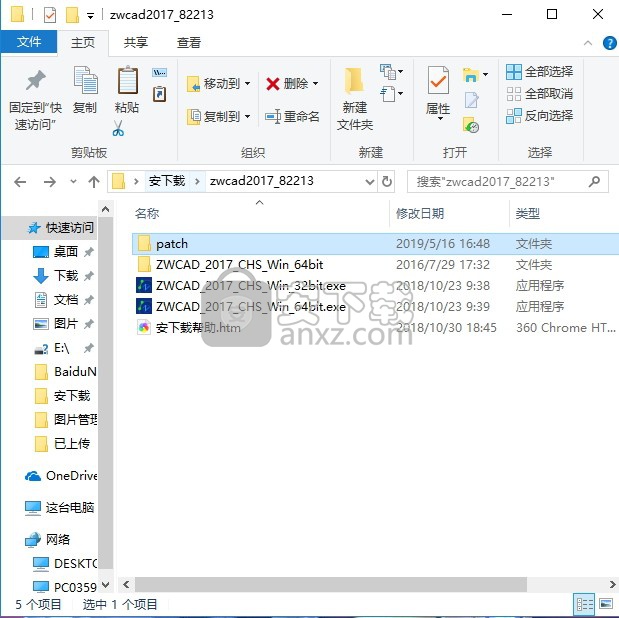The height and width of the screenshot is (618, 619).
Task: Click the Copy path icon
Action: [x=159, y=73]
